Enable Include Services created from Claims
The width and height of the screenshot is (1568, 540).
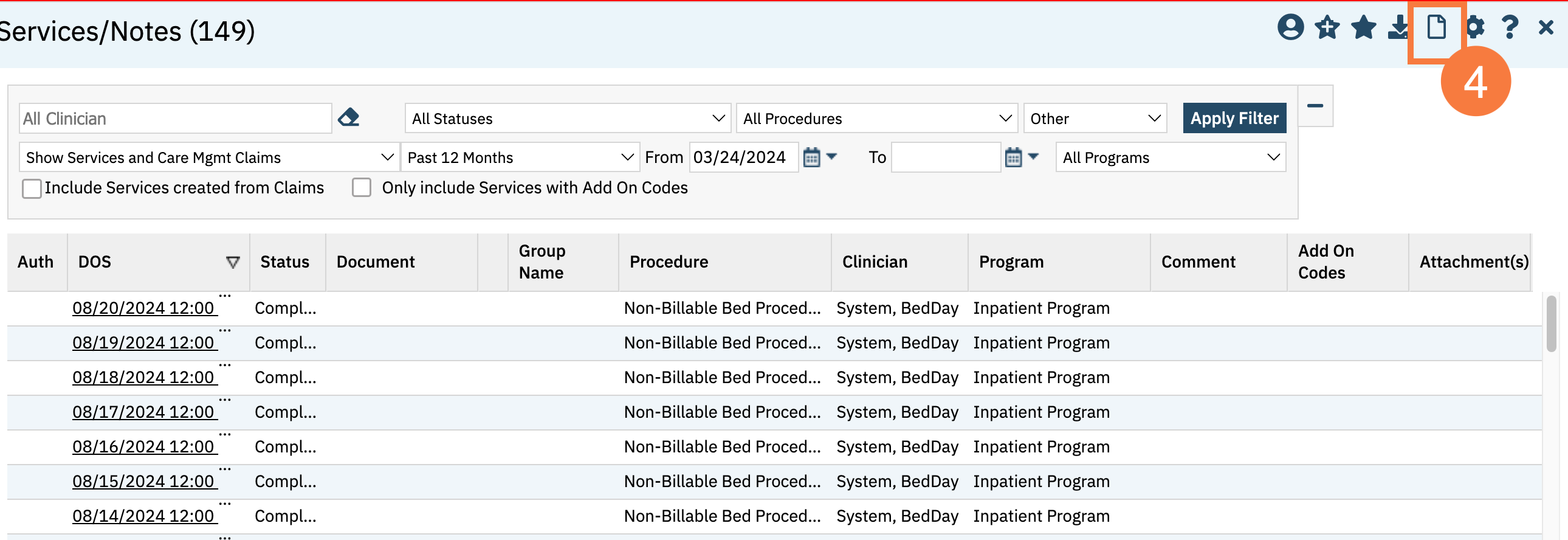[x=32, y=188]
